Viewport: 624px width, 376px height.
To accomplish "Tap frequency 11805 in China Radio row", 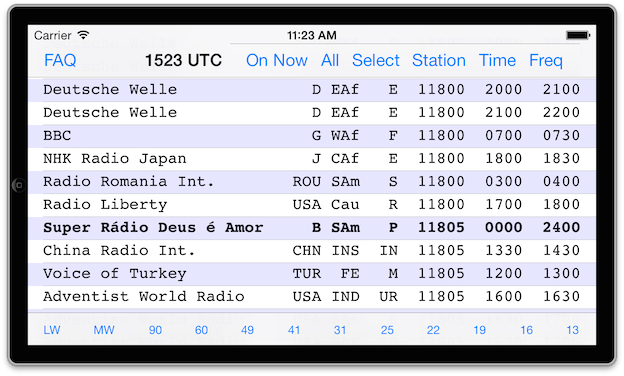I will 441,251.
